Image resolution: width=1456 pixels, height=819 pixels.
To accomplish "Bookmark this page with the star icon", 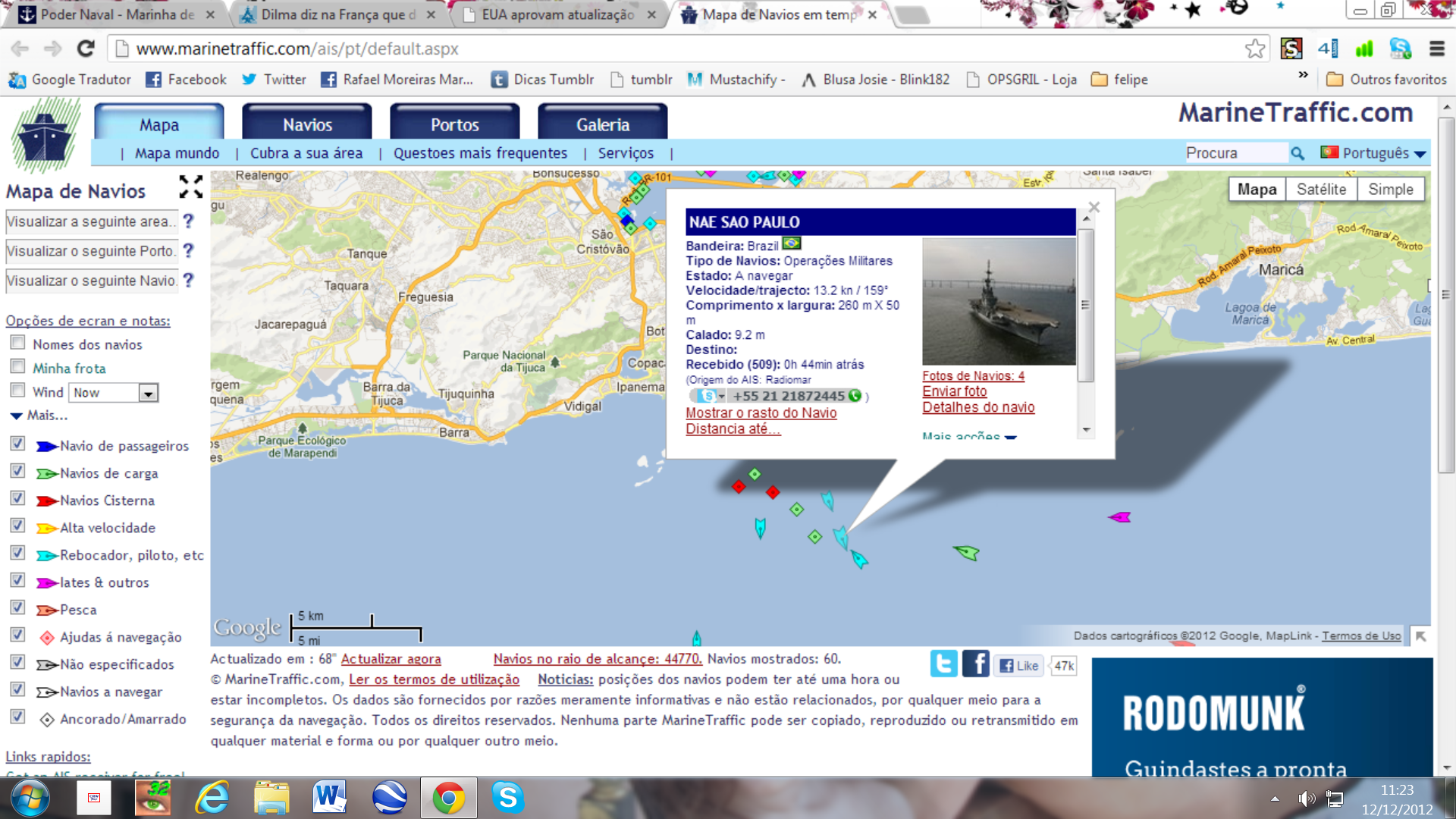I will [x=1255, y=49].
